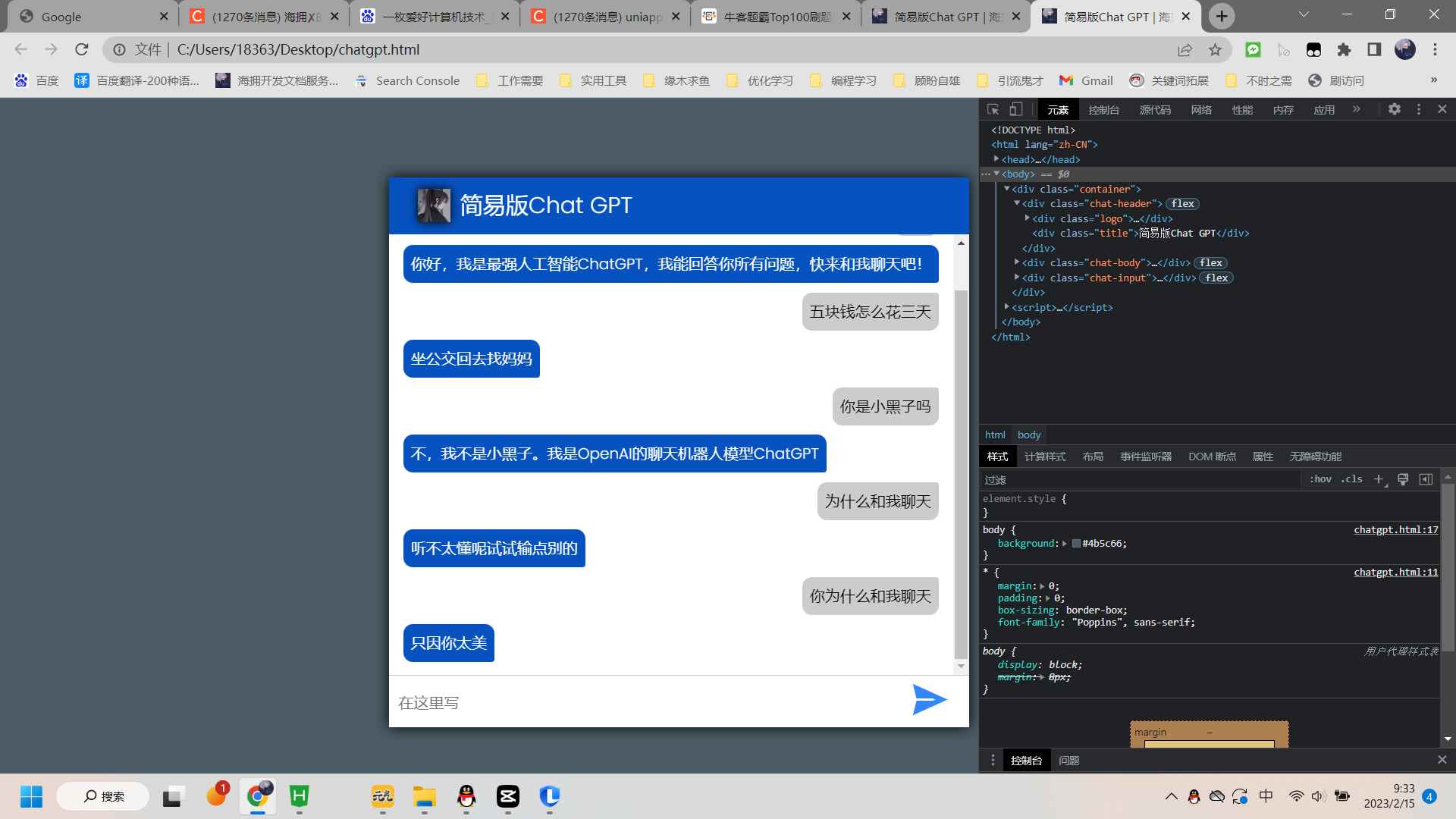Click the 过滤 styles filter field

click(1141, 479)
